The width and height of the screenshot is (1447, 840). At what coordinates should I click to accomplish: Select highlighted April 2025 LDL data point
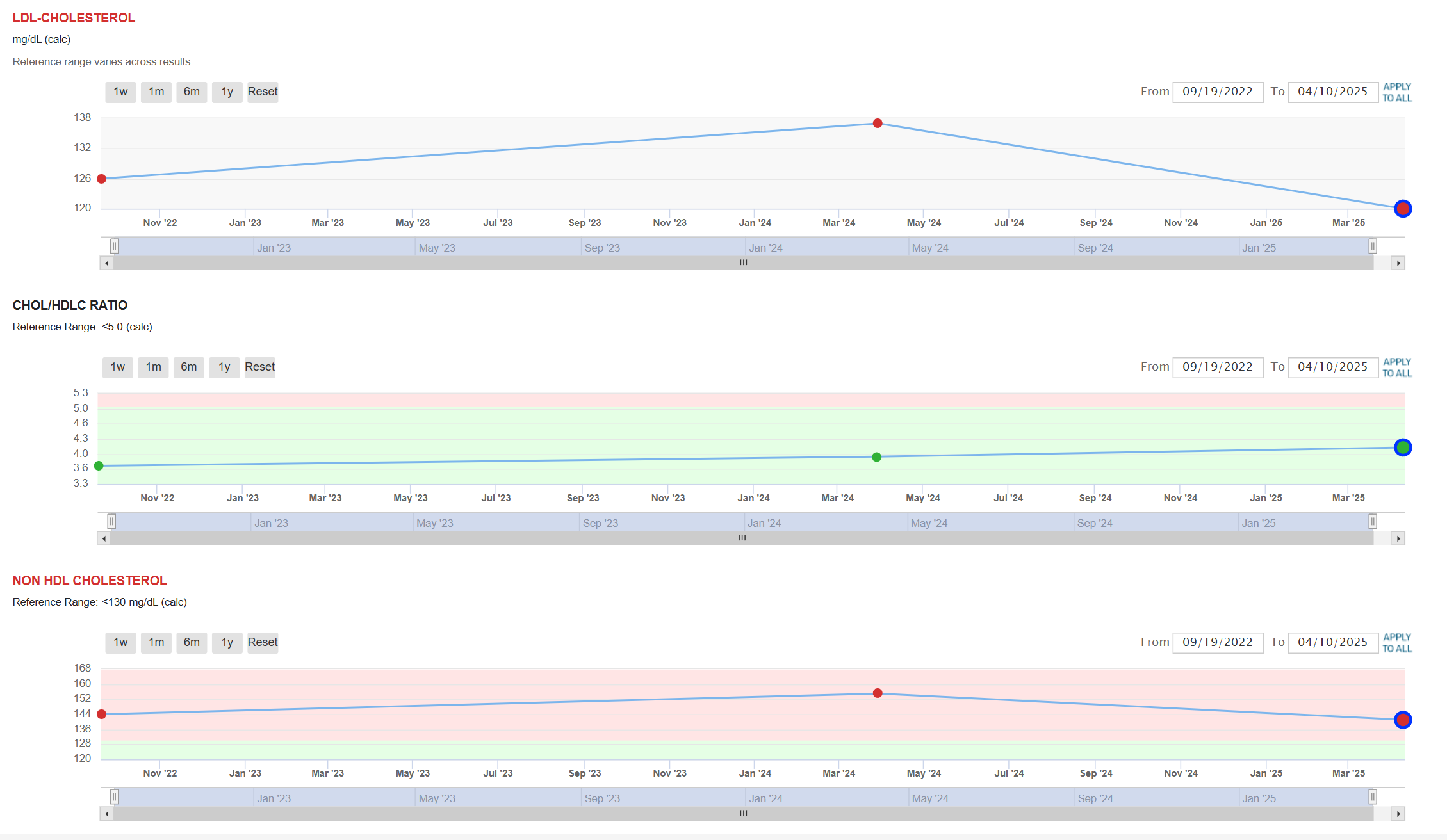1402,209
